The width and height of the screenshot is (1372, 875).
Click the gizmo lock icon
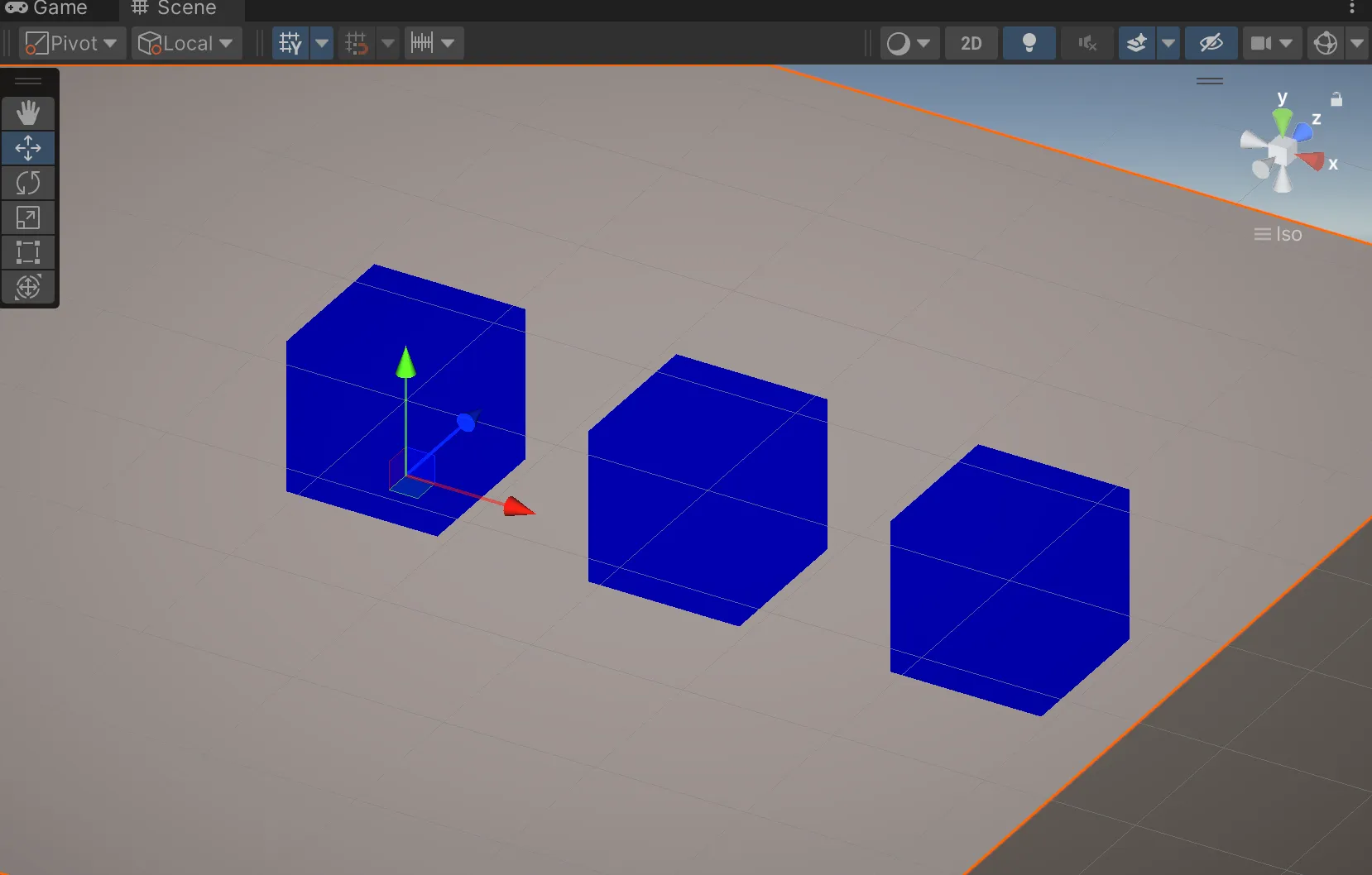click(1336, 99)
